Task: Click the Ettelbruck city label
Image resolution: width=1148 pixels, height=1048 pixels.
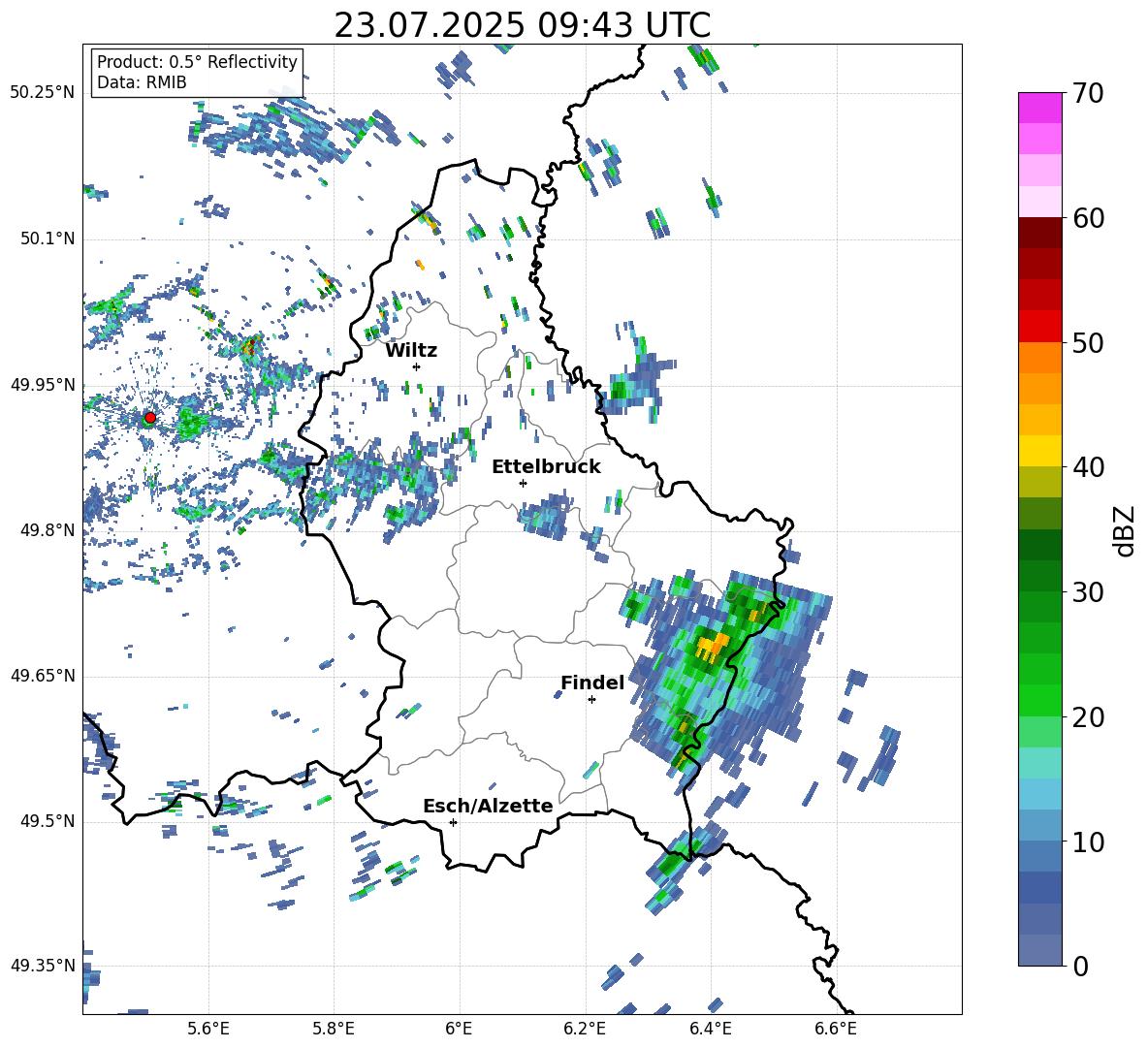Action: 546,467
